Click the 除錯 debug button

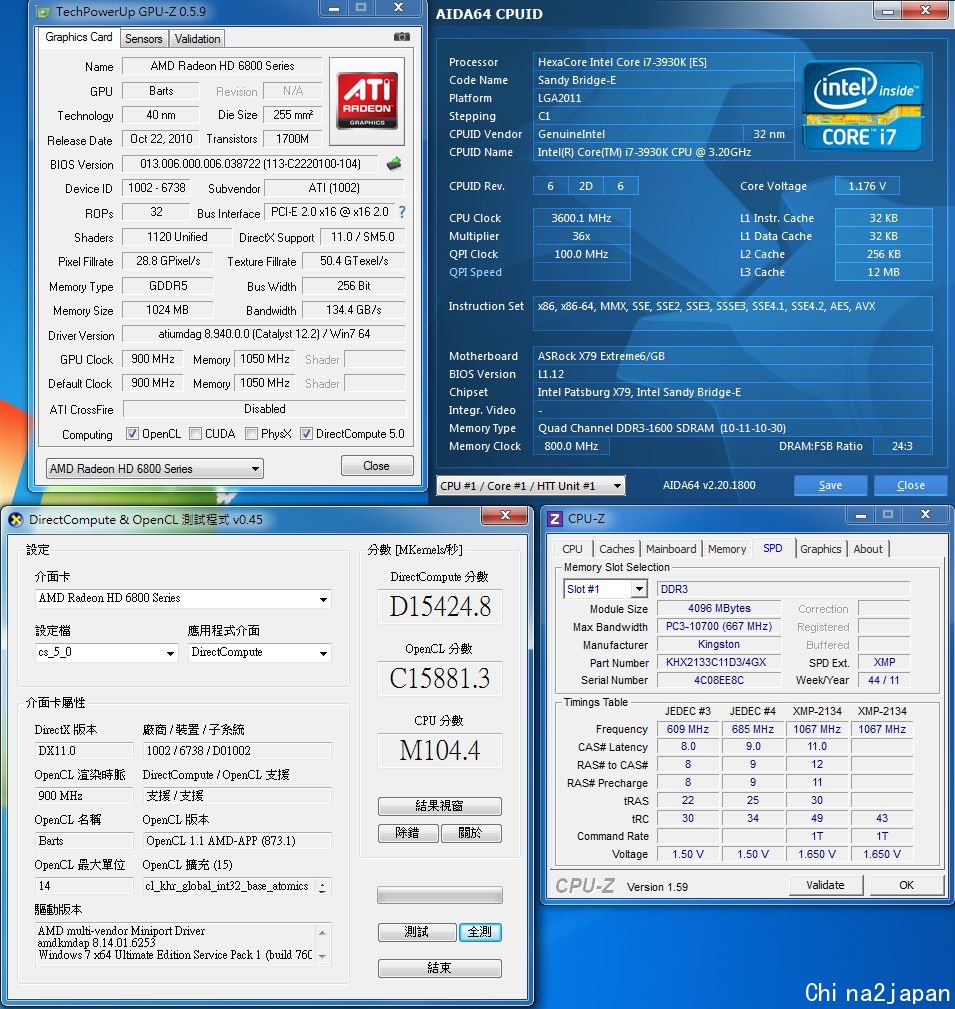click(408, 833)
